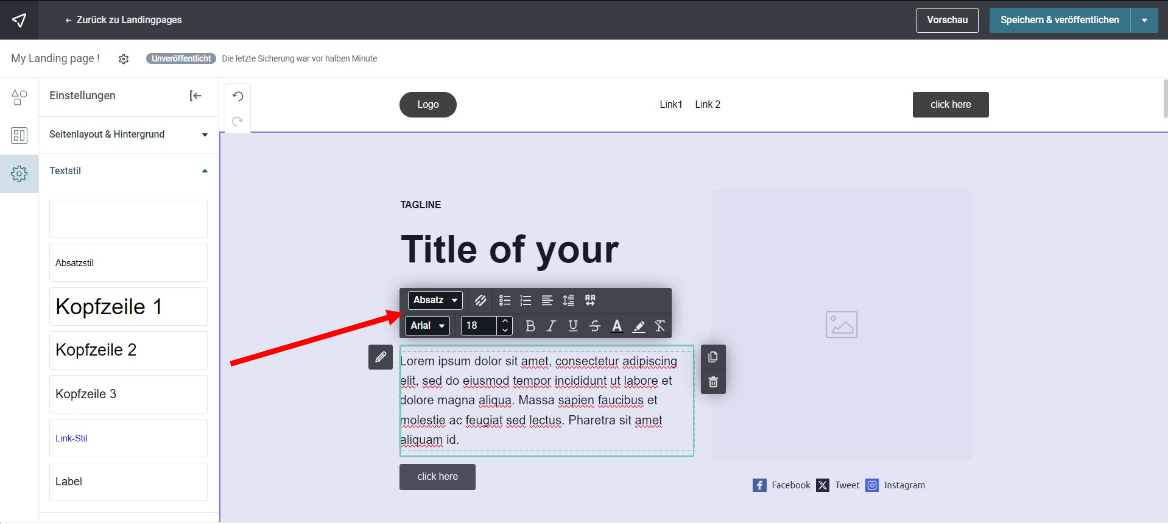The width and height of the screenshot is (1169, 524).
Task: Click the My Landing page ! title
Action: (x=55, y=58)
